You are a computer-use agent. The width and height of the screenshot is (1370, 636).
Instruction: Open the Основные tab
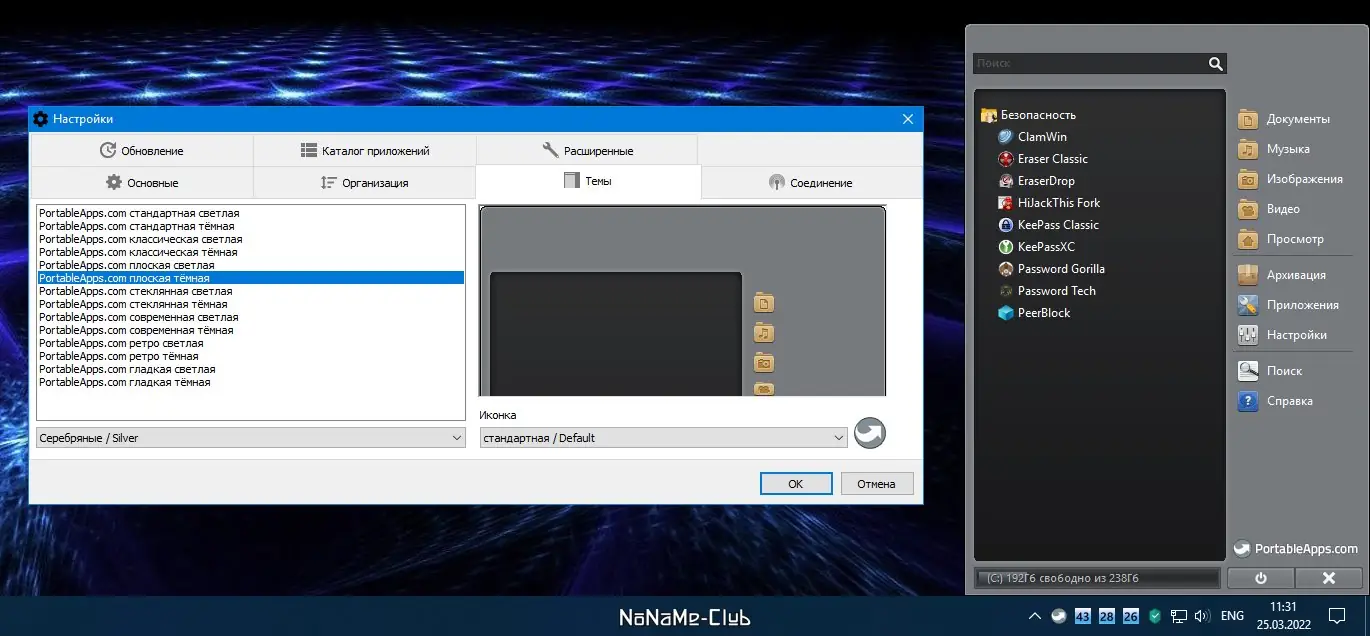point(142,183)
